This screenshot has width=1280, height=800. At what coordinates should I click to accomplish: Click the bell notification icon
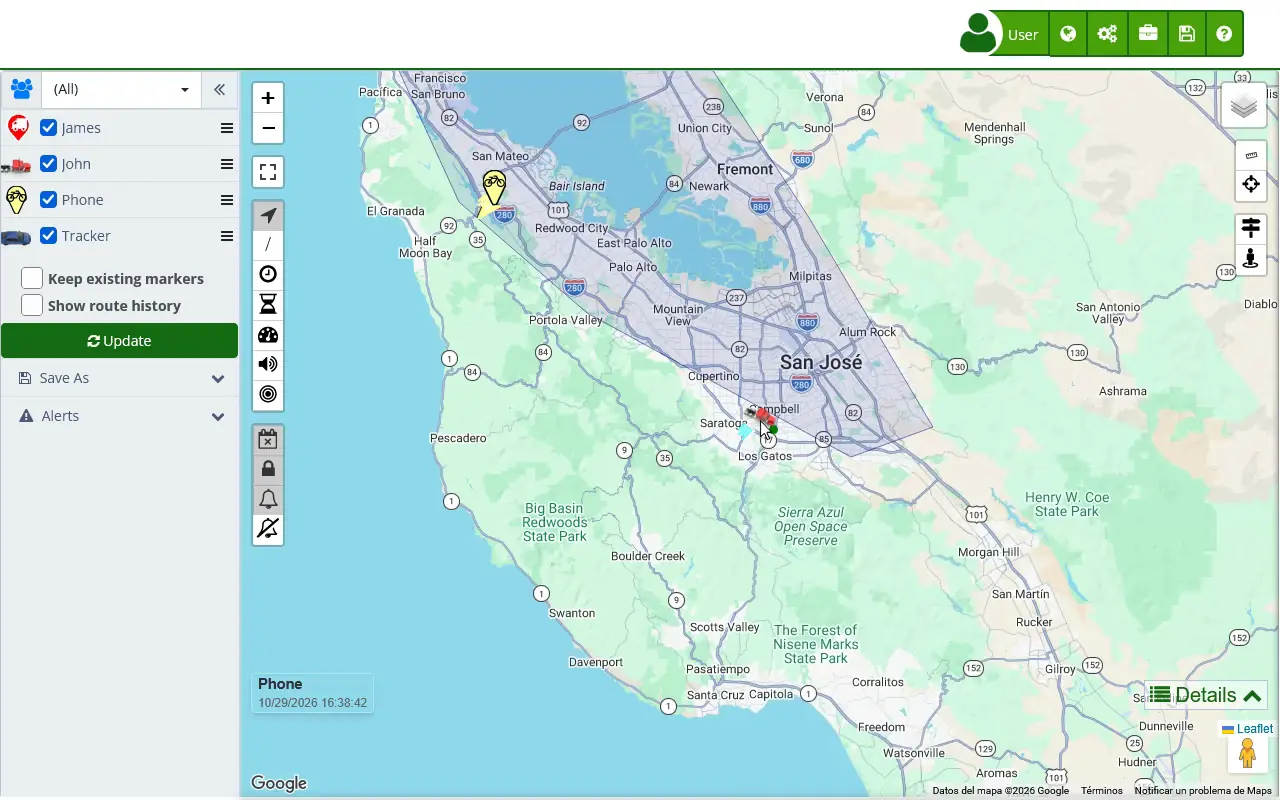(x=268, y=499)
